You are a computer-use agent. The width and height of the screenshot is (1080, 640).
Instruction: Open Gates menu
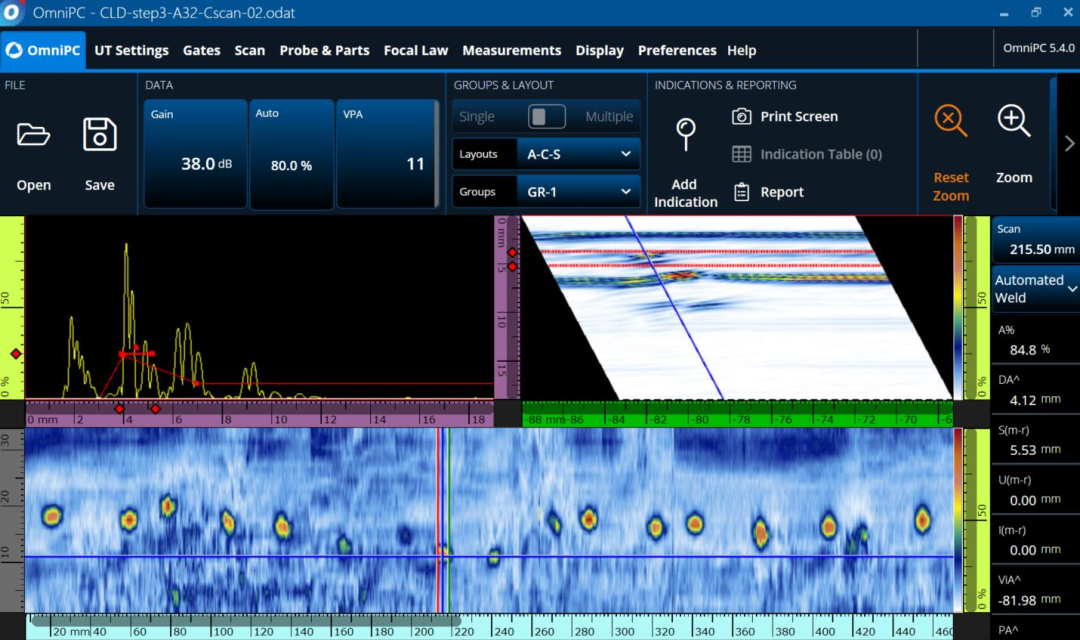[x=201, y=50]
